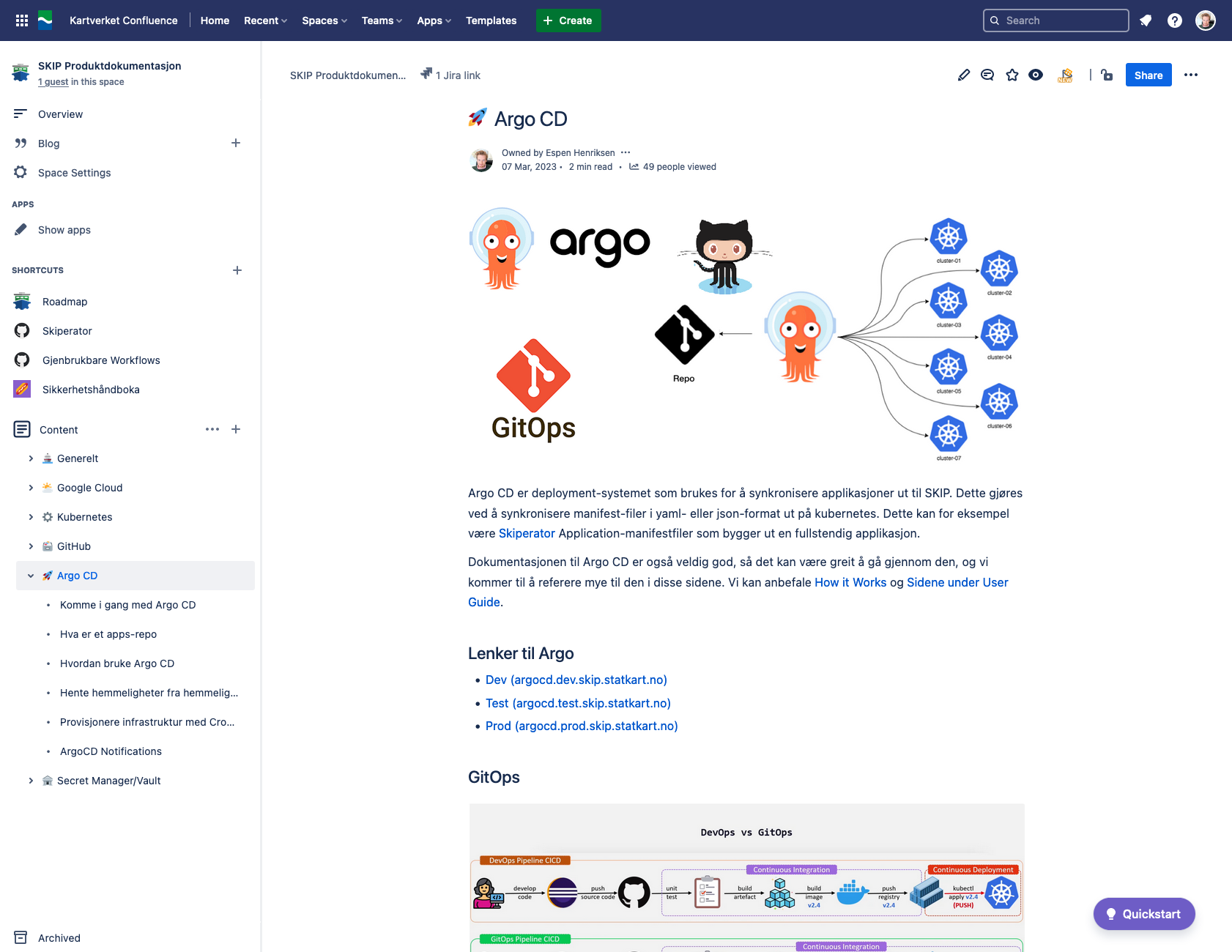Open the Roadmap shortcut
1232x952 pixels.
click(64, 302)
